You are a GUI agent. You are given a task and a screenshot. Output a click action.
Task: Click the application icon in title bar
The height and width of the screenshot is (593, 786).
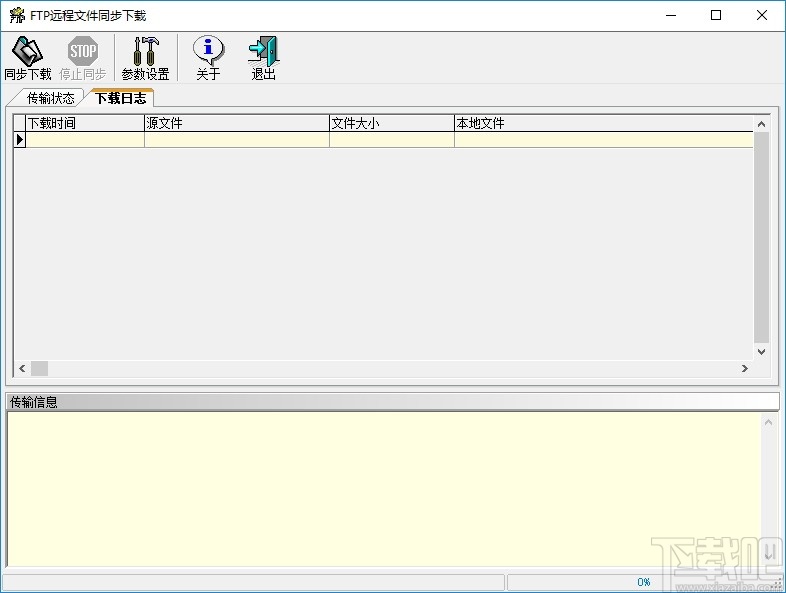17,16
